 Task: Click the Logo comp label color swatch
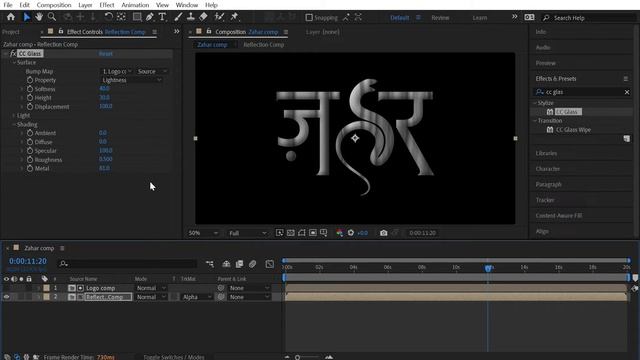pos(47,288)
